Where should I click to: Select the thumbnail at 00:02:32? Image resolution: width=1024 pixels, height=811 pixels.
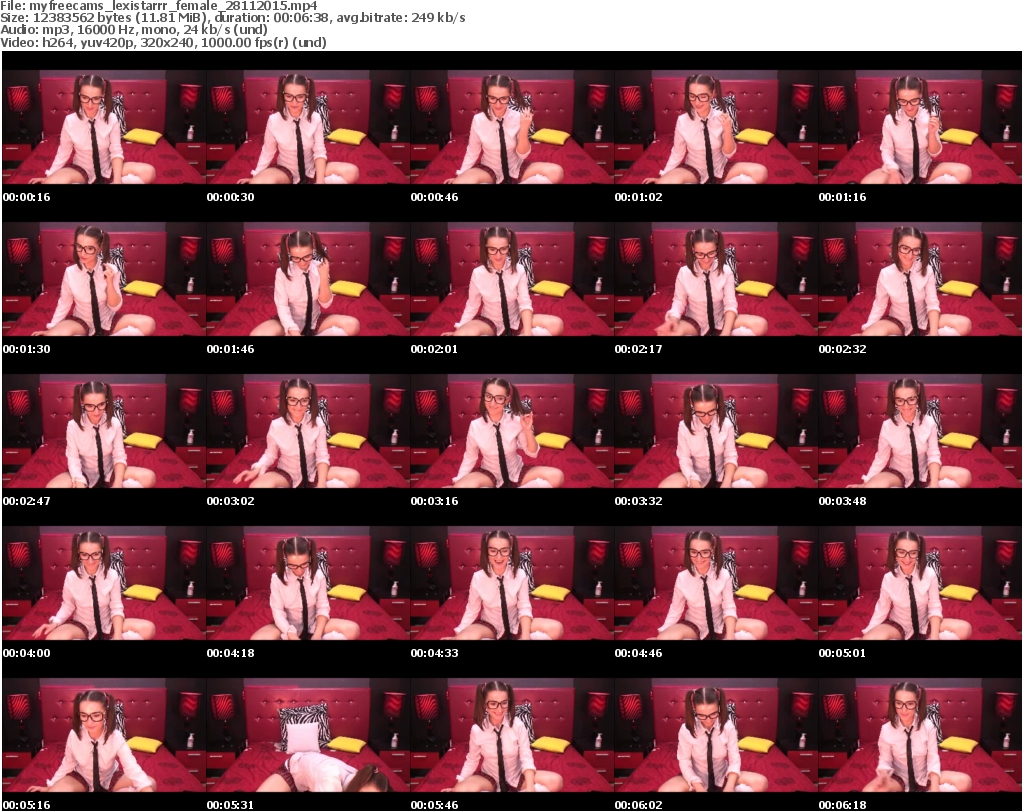coord(920,279)
